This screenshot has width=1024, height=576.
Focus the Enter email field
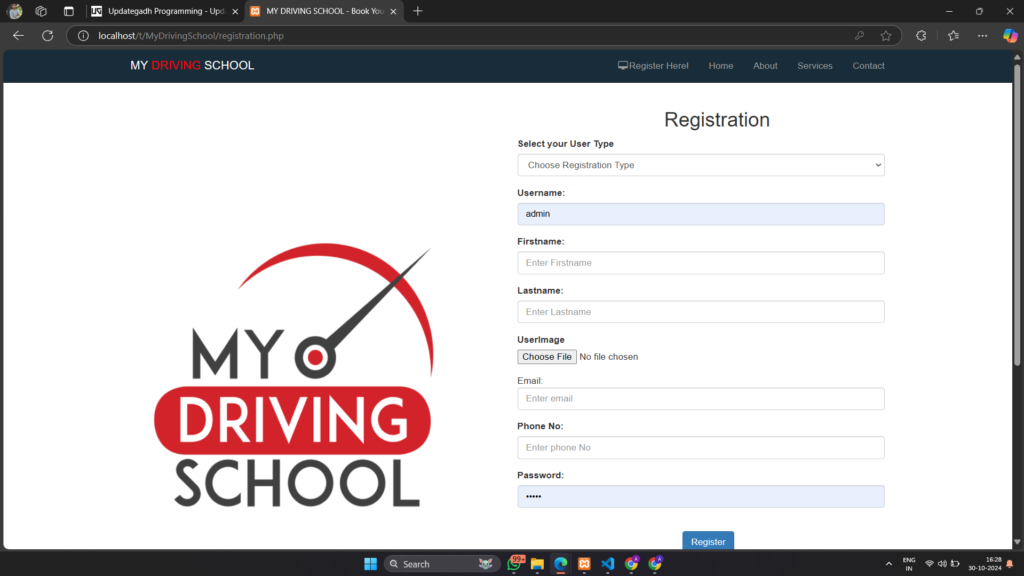tap(701, 399)
